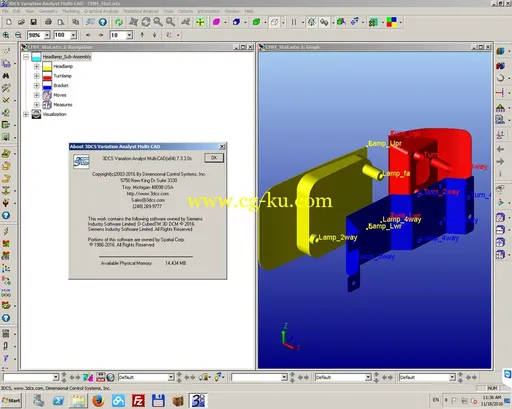Viewport: 512px width, 409px height.
Task: Click the Lamp_4way label in the graph
Action: click(402, 219)
